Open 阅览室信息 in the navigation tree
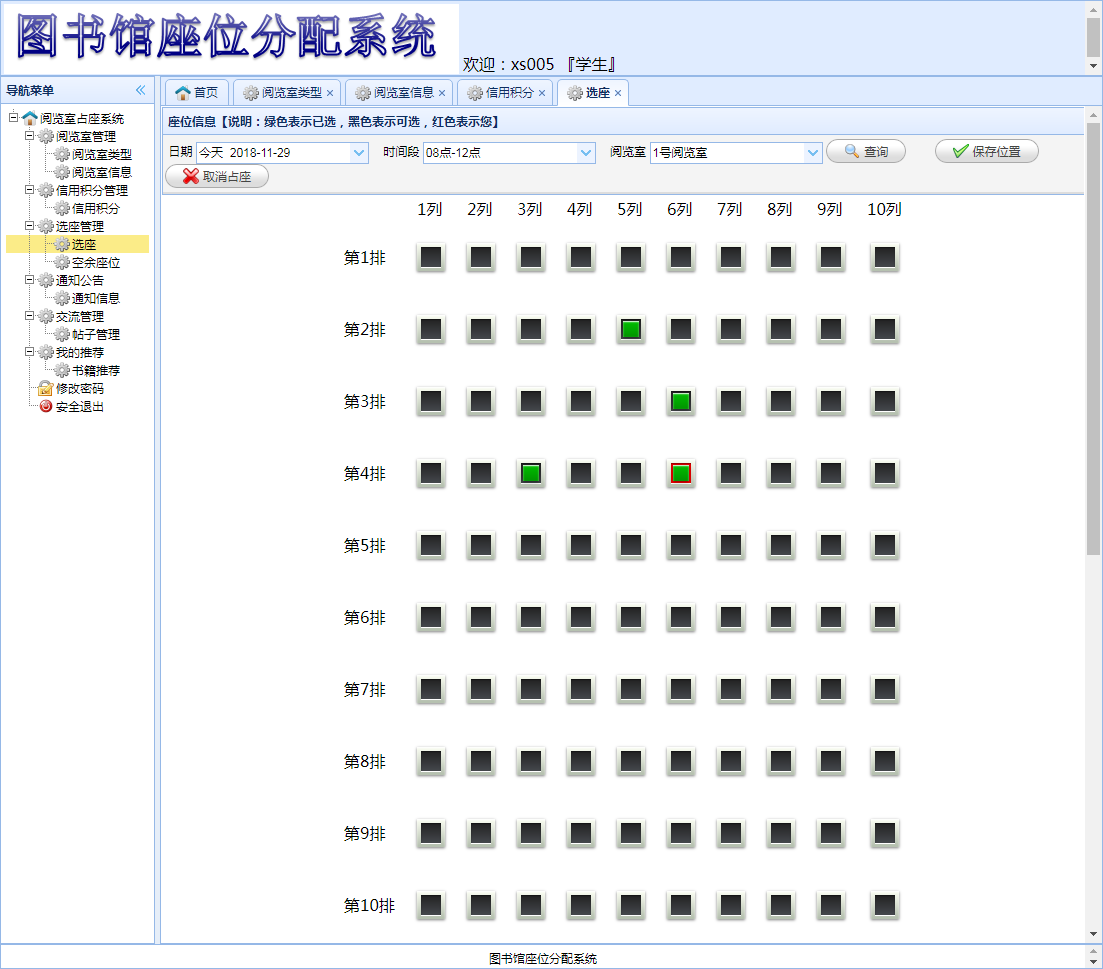The image size is (1103, 969). click(x=101, y=172)
